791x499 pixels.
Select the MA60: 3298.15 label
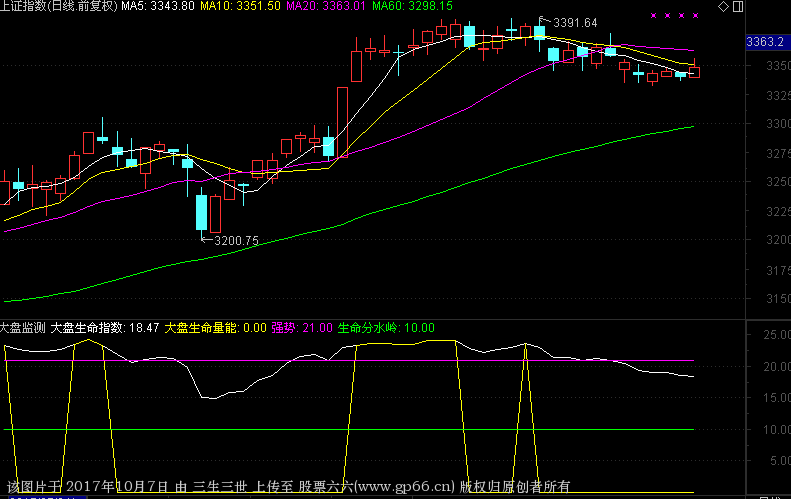click(412, 6)
